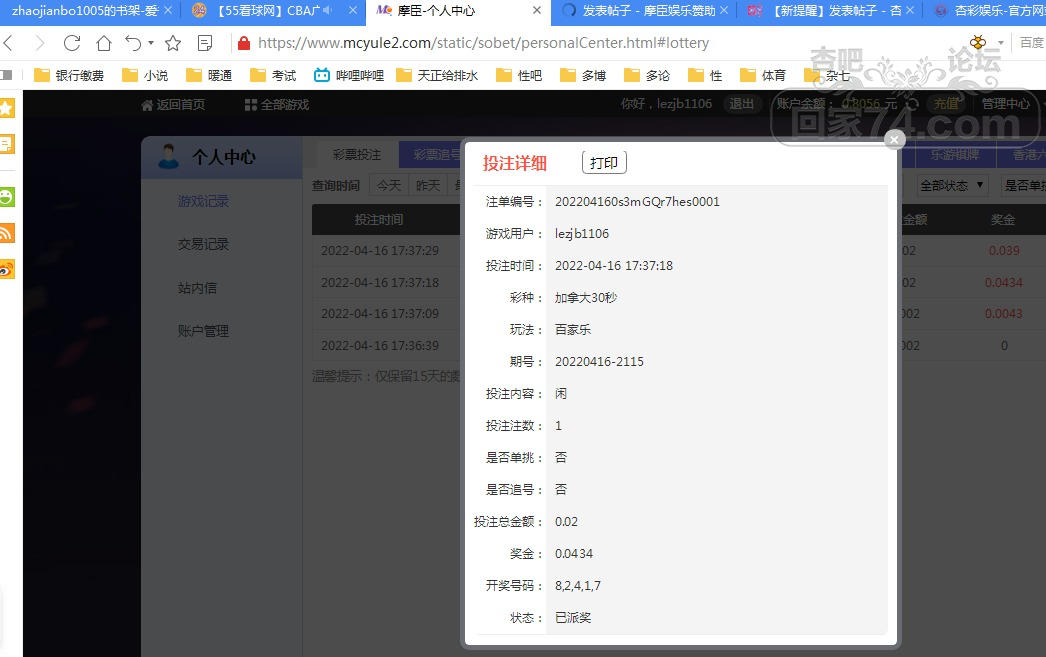Open 多博 bookmark folder
The image size is (1046, 657).
[x=583, y=75]
